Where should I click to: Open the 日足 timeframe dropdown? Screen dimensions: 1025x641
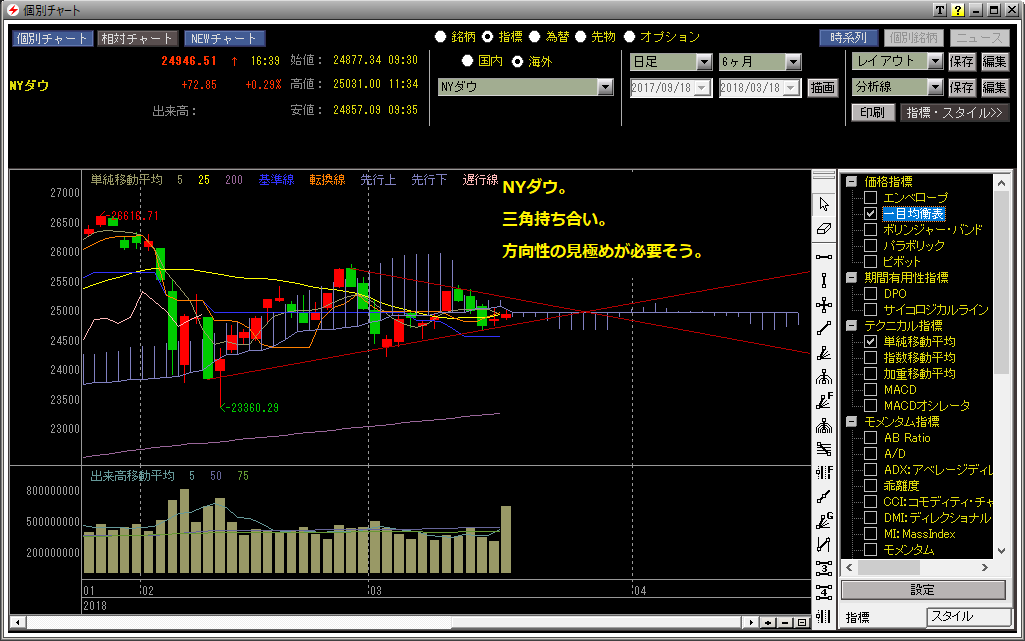coord(704,62)
